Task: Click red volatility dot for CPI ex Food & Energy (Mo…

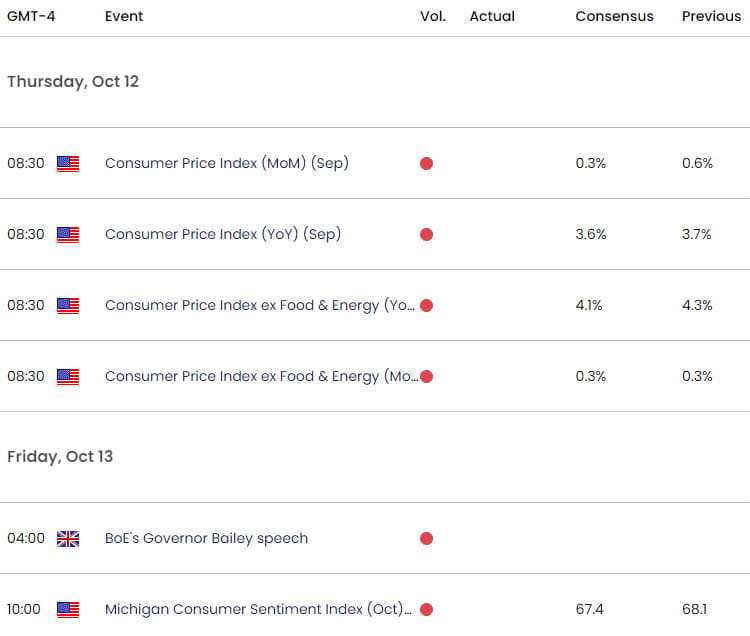Action: point(426,376)
